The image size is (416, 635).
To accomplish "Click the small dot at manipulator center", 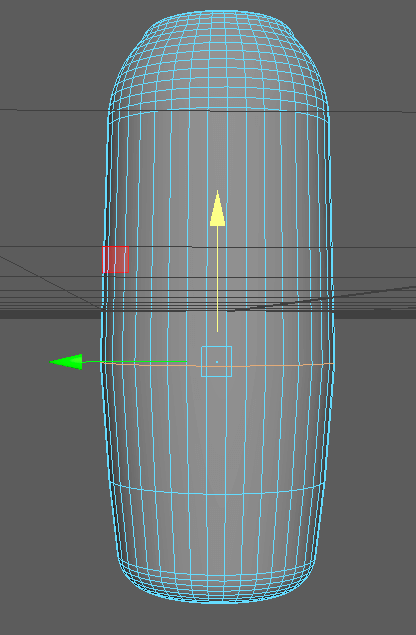I will pos(217,362).
